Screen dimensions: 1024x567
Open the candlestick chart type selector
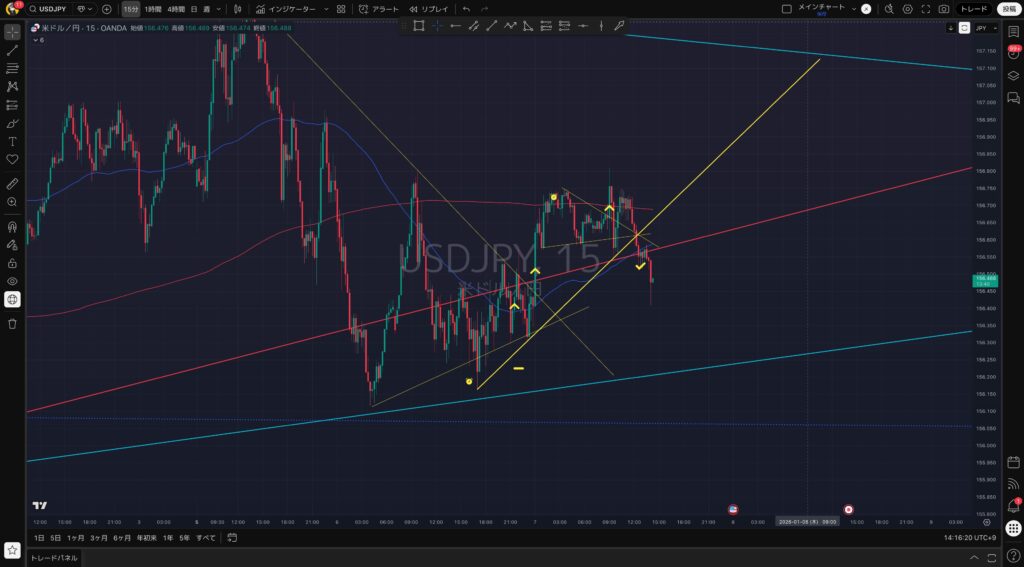click(x=237, y=9)
